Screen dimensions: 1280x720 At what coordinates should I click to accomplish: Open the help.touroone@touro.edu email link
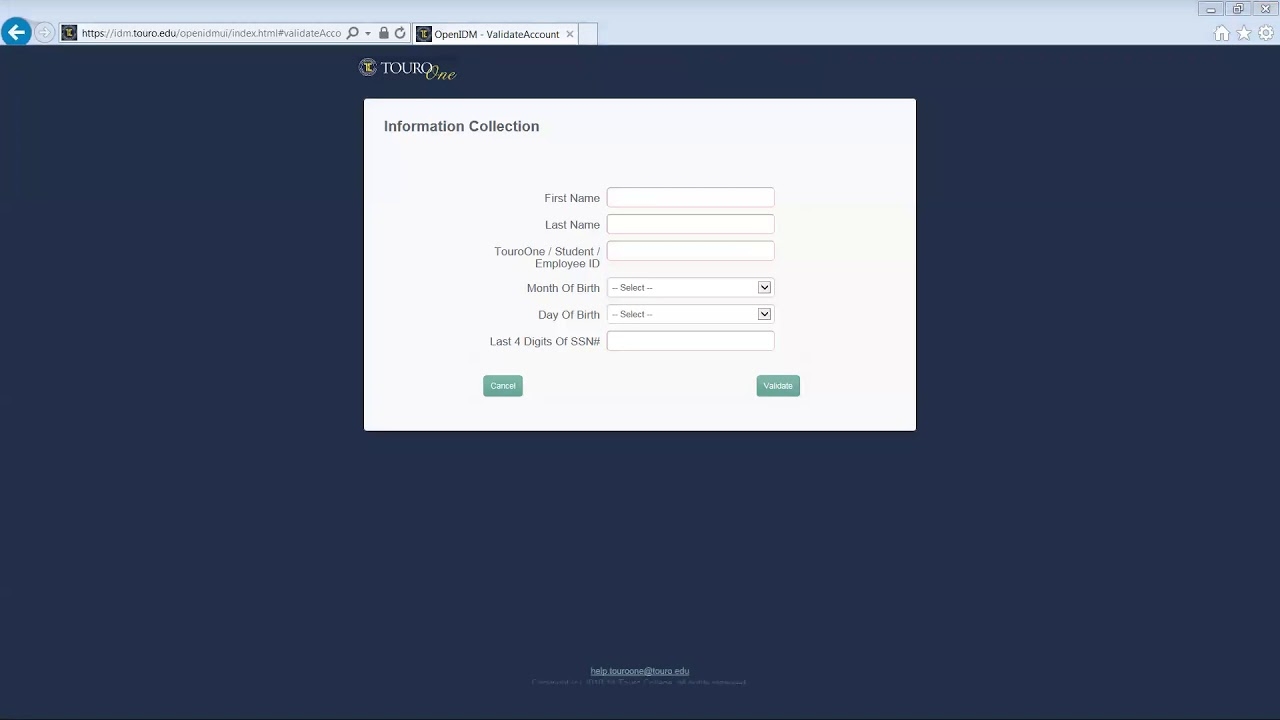(x=639, y=671)
